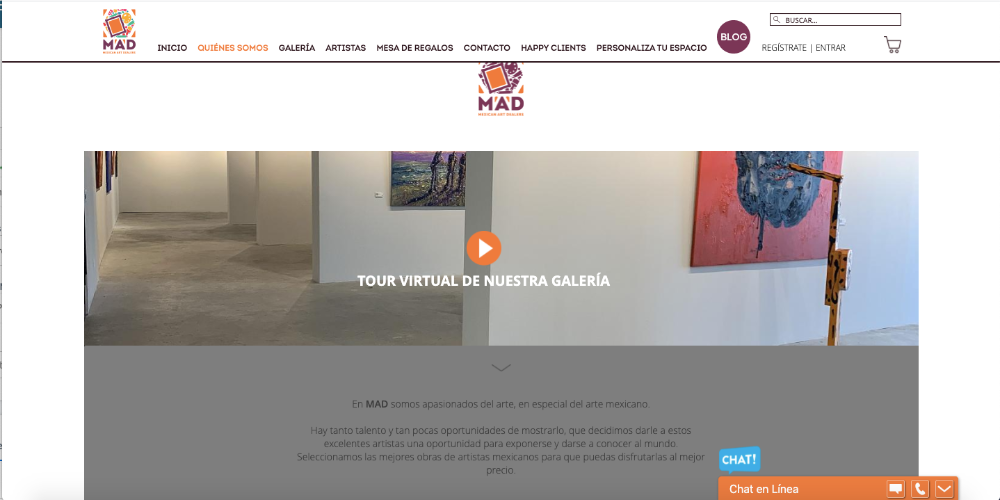
Task: Open the shopping cart icon
Action: click(892, 45)
